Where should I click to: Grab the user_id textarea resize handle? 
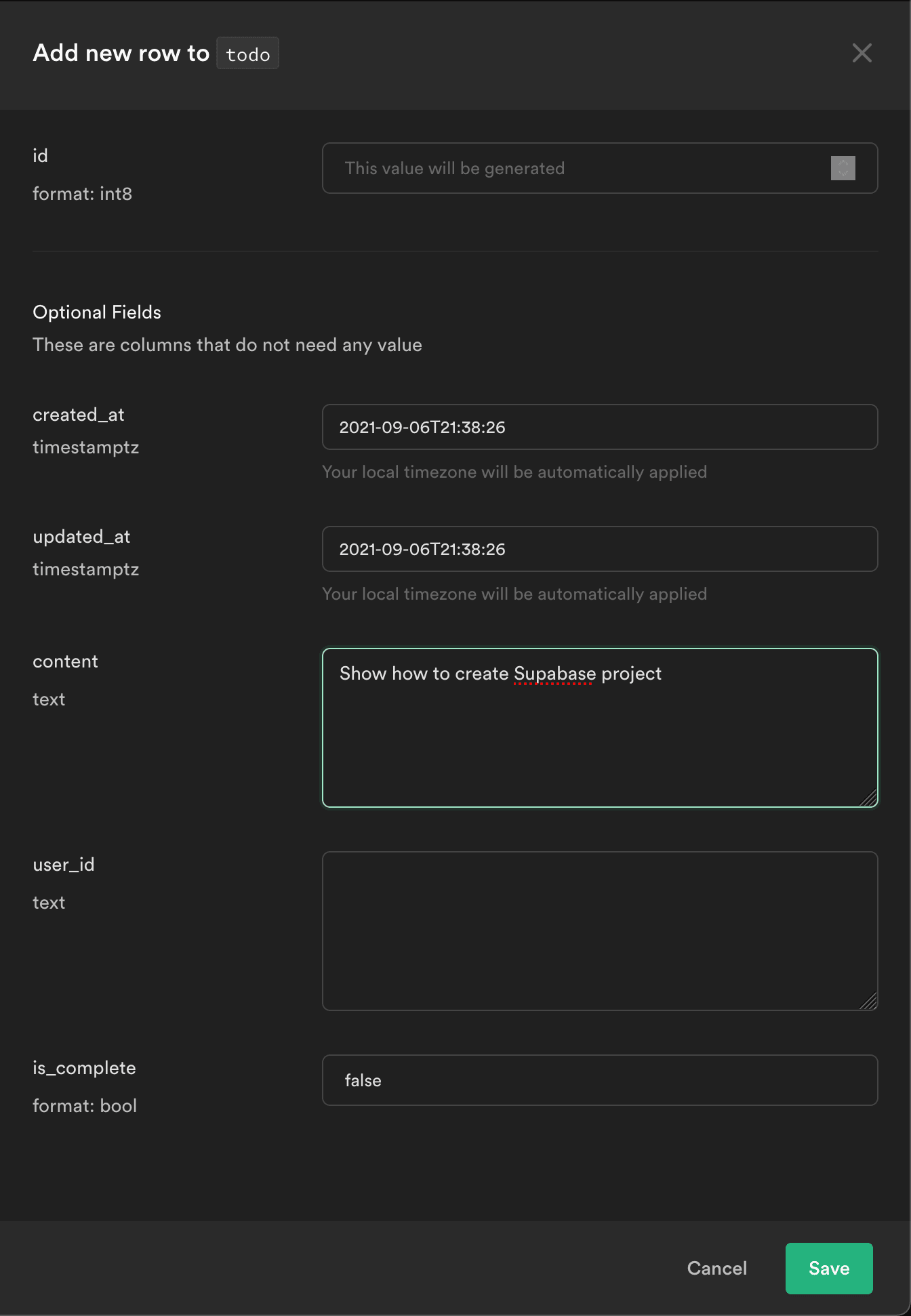click(x=868, y=1002)
